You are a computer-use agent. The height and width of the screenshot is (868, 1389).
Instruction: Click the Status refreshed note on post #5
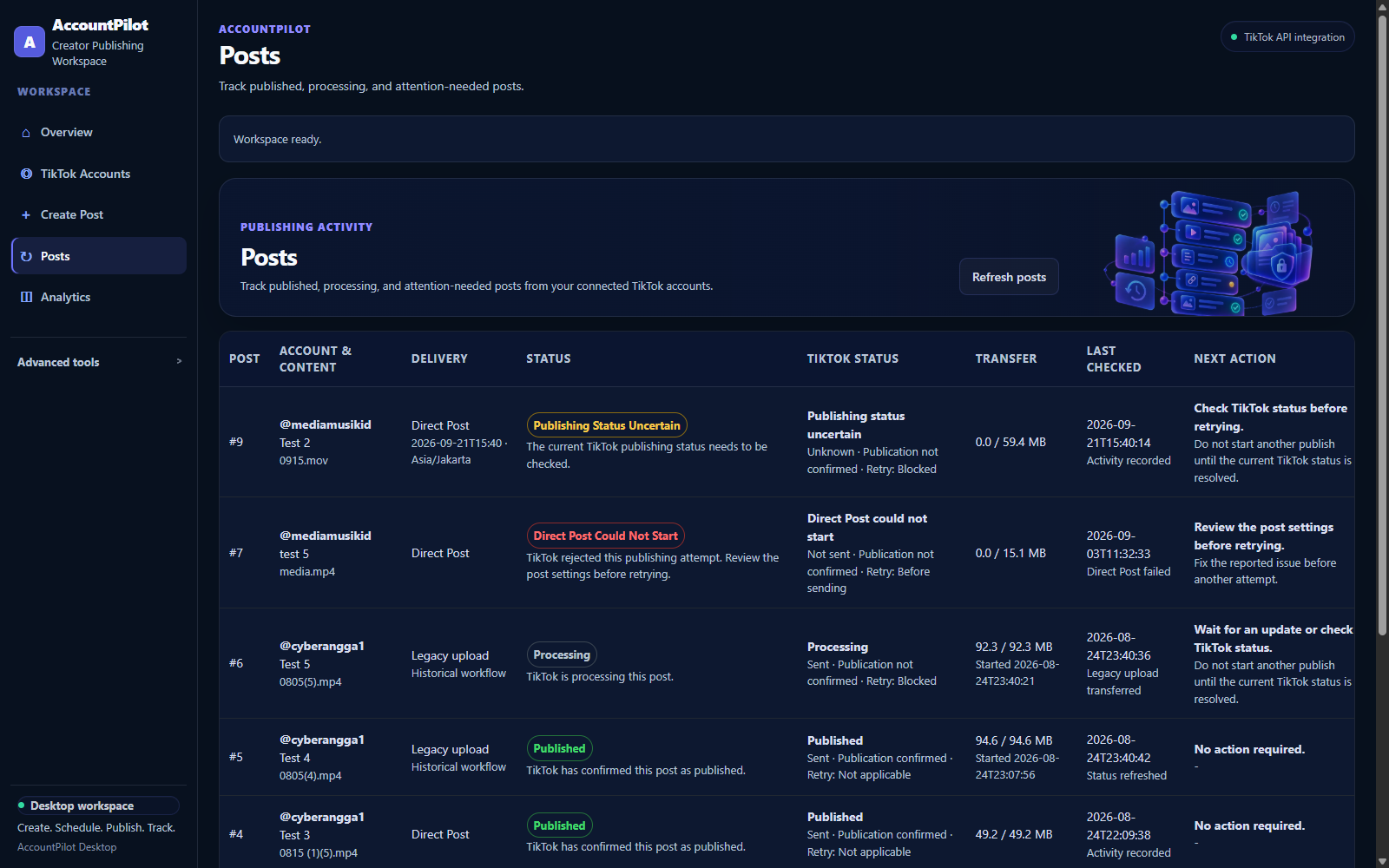1126,775
